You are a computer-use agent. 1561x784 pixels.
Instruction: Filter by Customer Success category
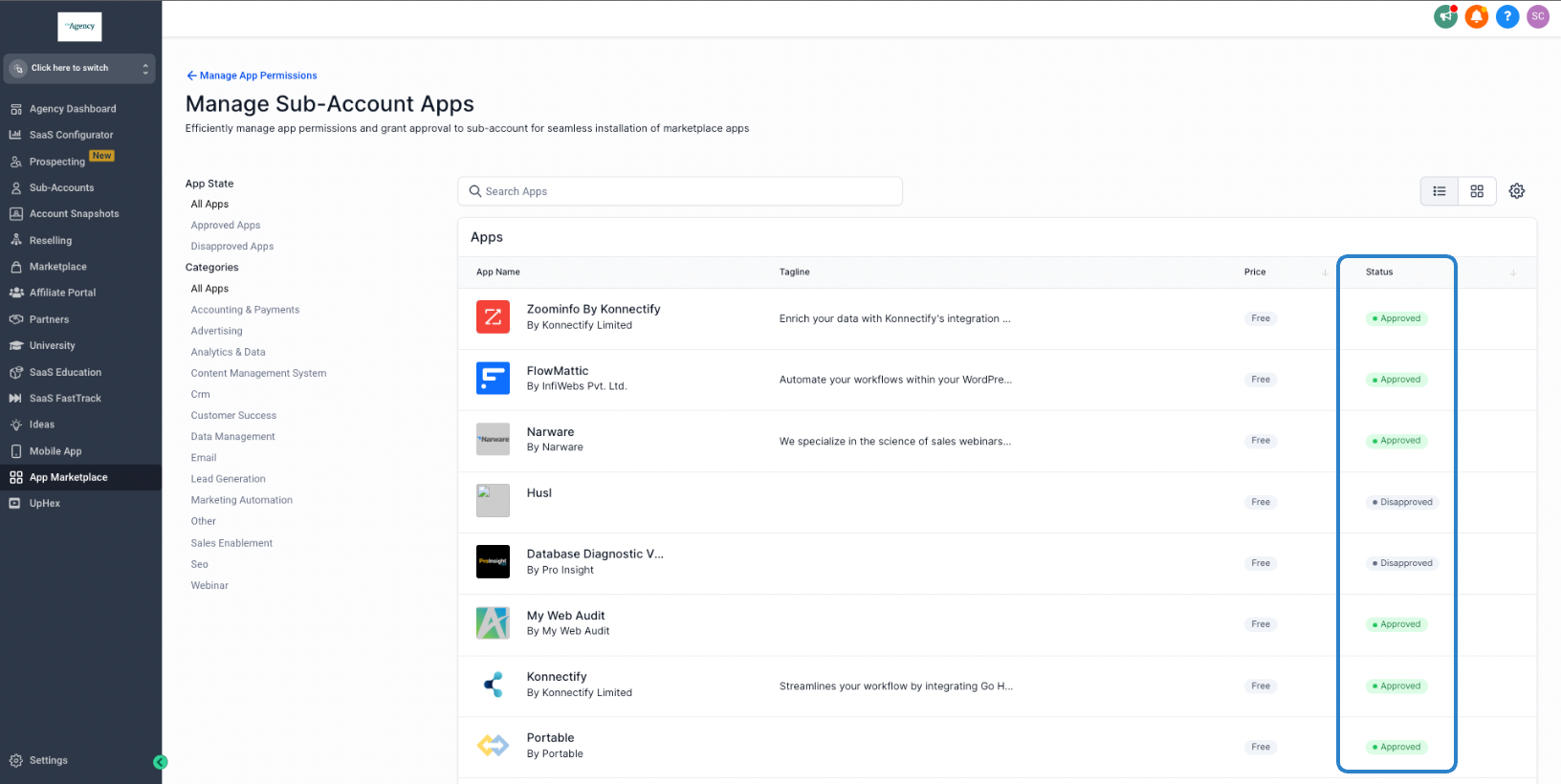pos(233,416)
